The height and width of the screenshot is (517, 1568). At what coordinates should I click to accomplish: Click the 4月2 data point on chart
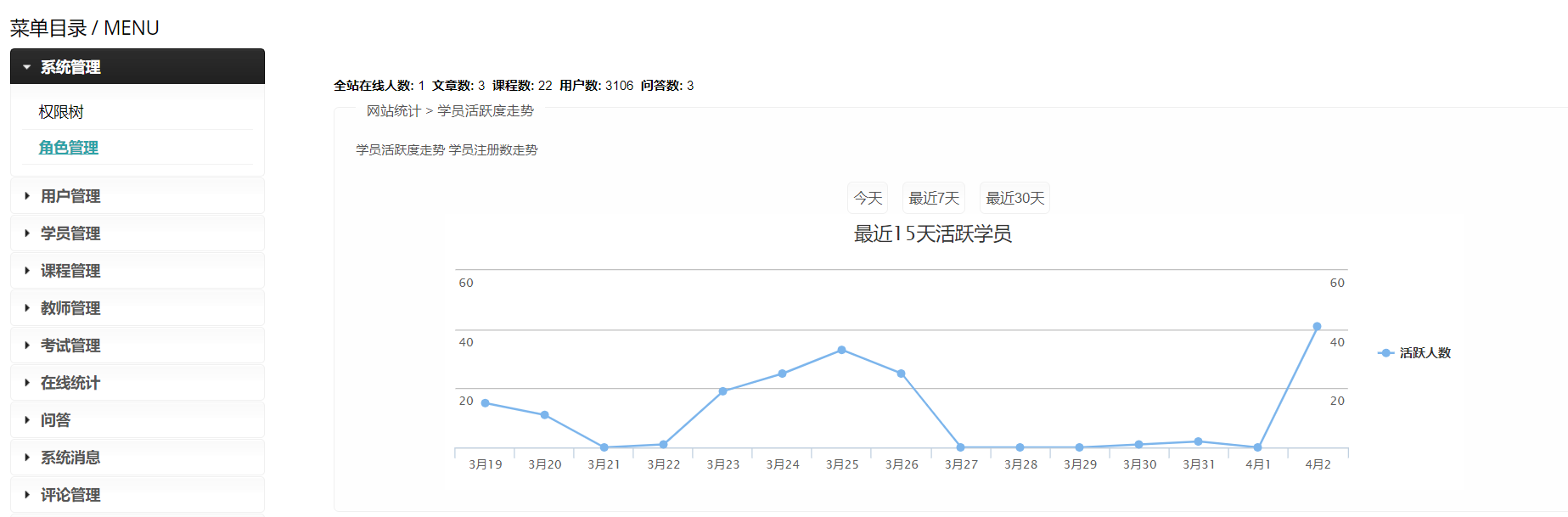pos(1317,327)
